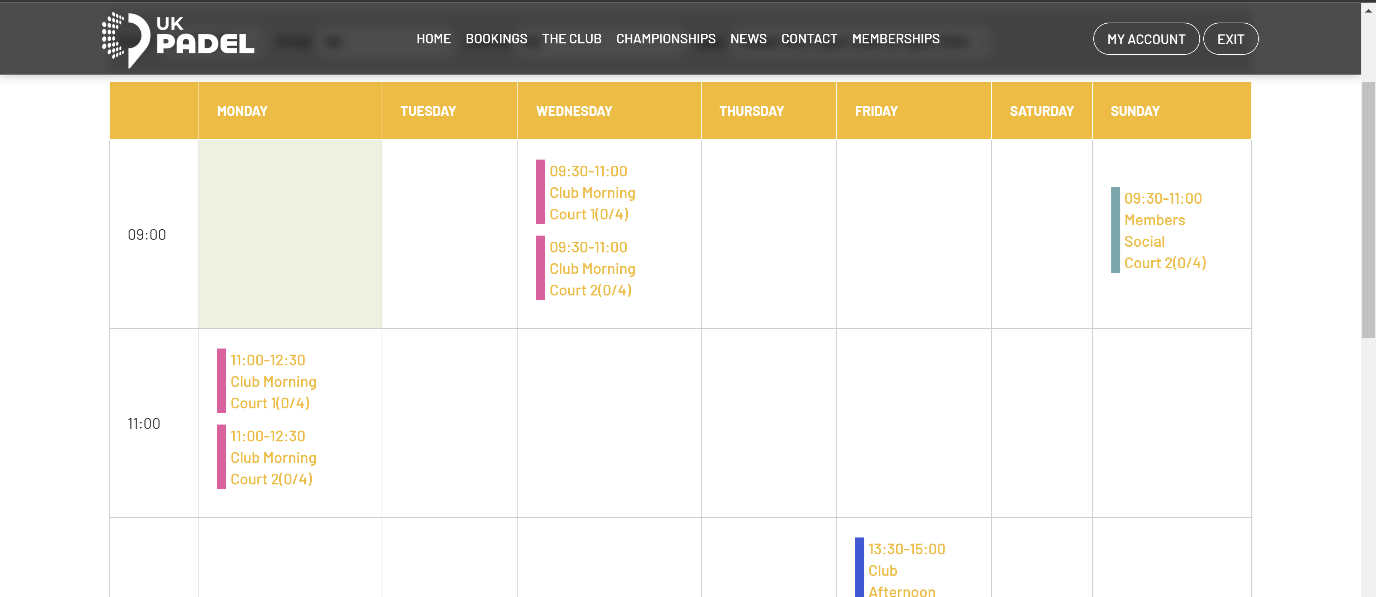Image resolution: width=1376 pixels, height=597 pixels.
Task: Click the Sunday column header
Action: pos(1135,111)
